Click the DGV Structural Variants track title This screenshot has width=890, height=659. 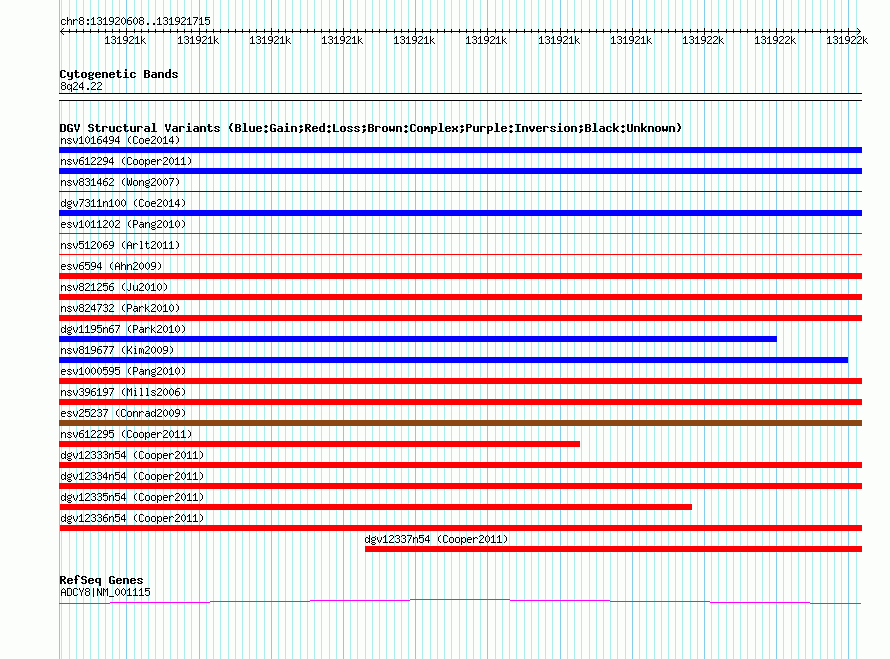(371, 128)
